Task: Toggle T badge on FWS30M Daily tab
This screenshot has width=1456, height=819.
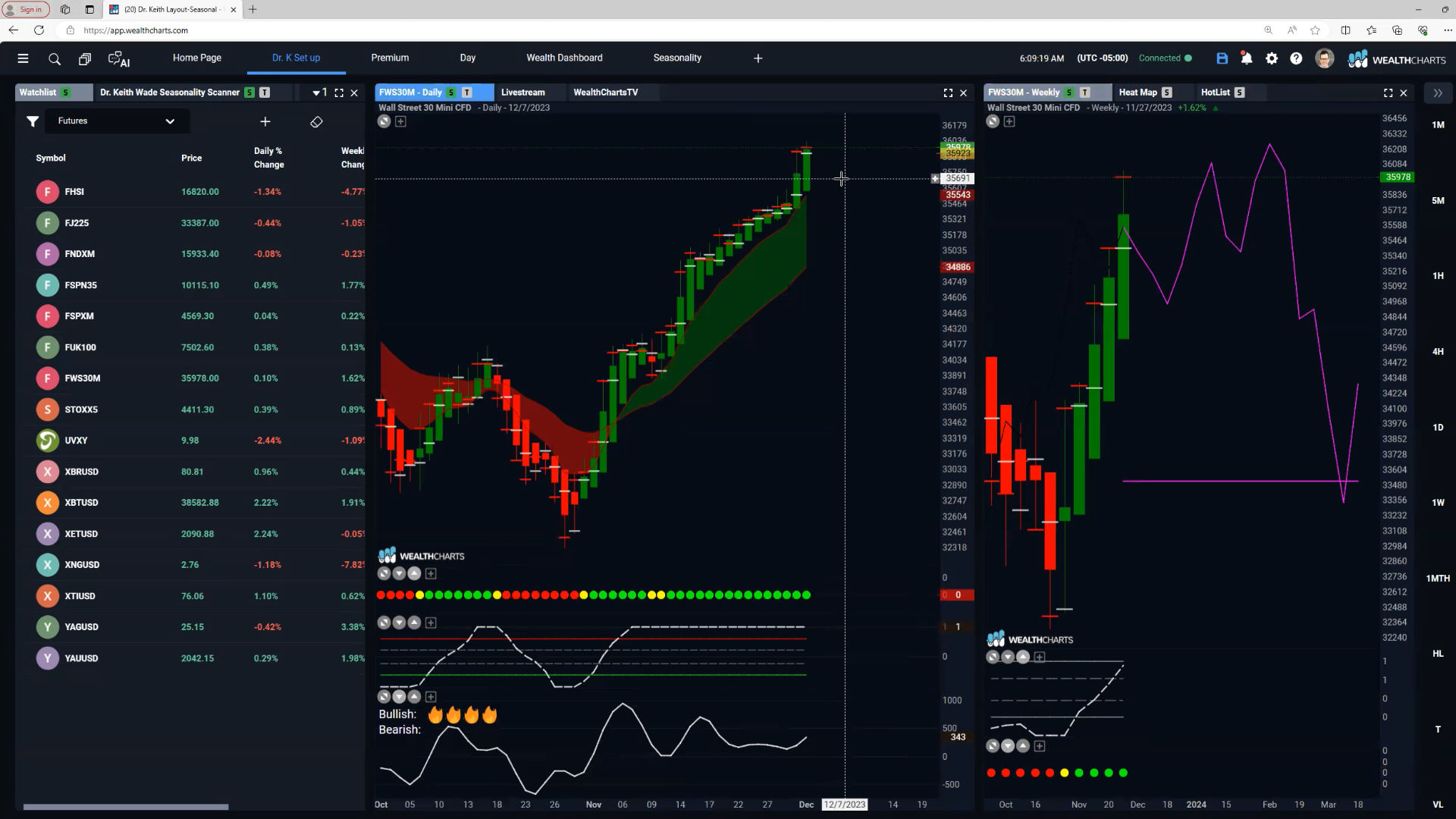Action: pos(467,93)
